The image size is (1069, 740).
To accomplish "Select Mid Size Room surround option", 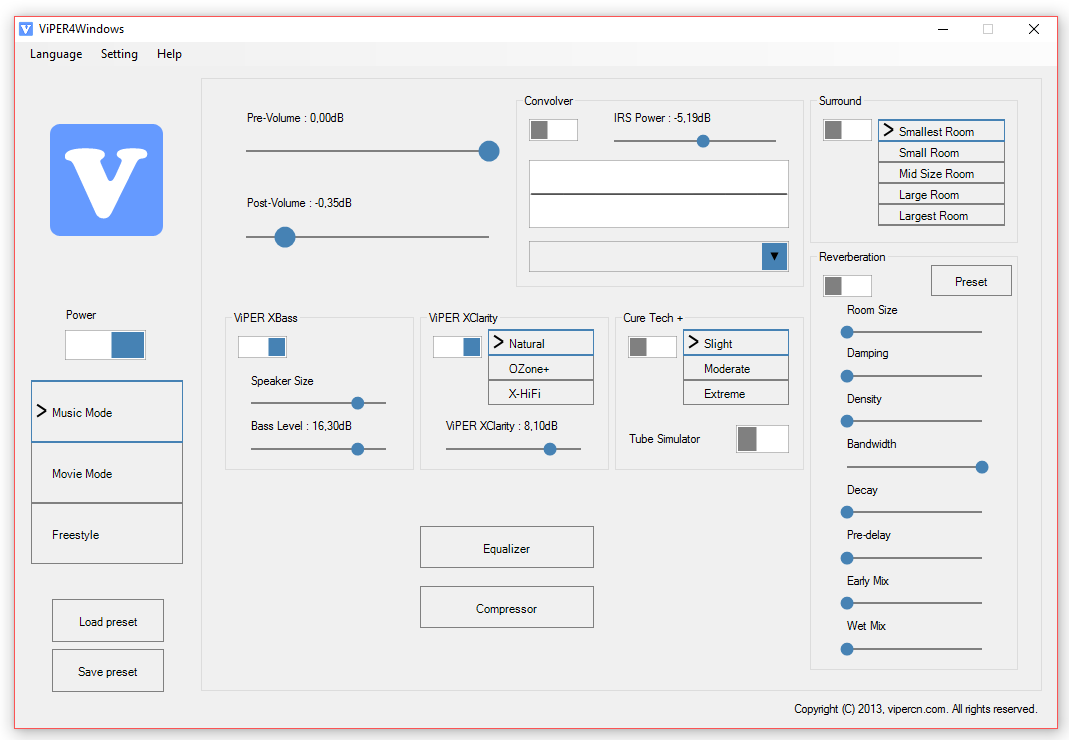I will 942,173.
